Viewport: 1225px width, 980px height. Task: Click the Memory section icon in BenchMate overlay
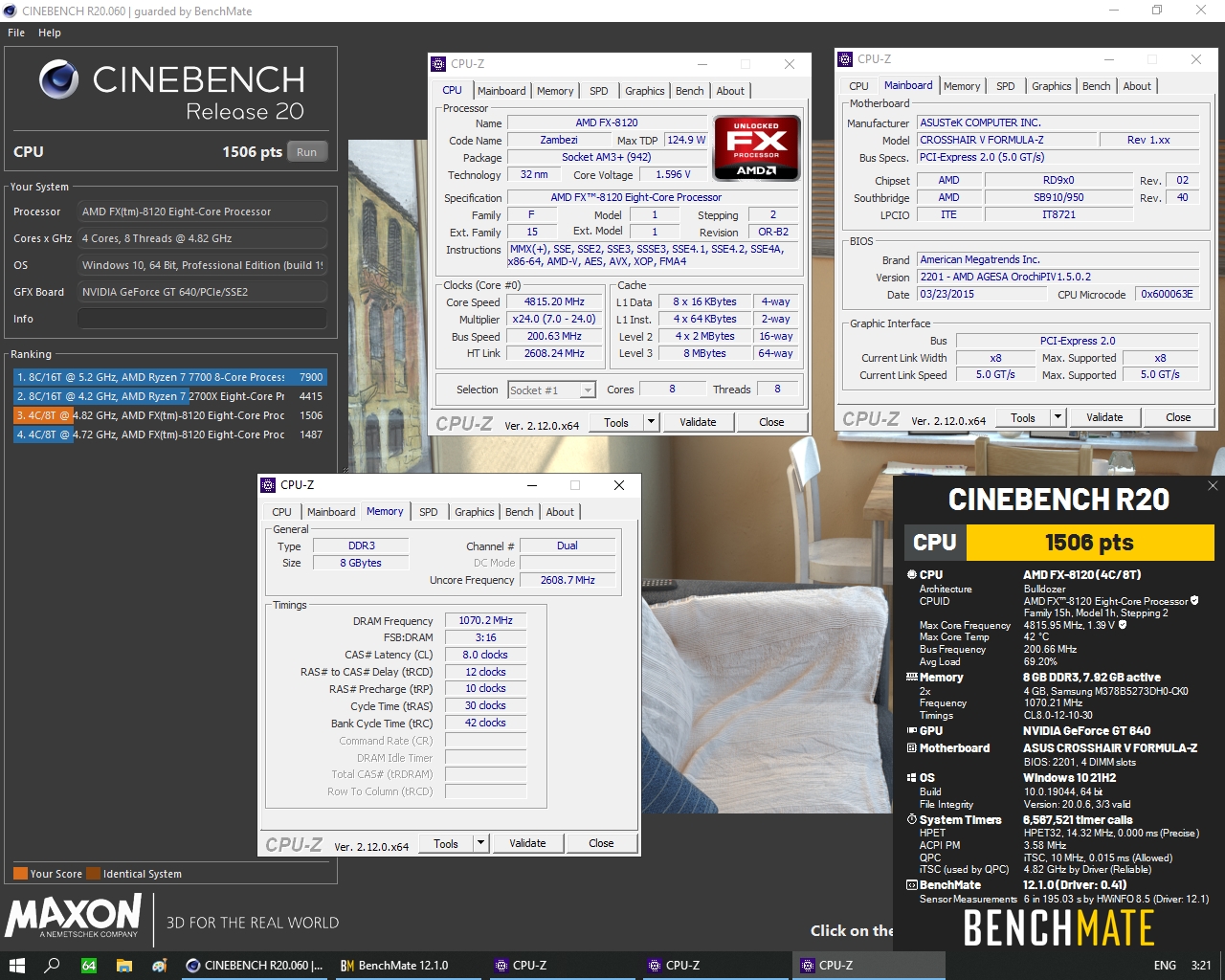(x=912, y=678)
